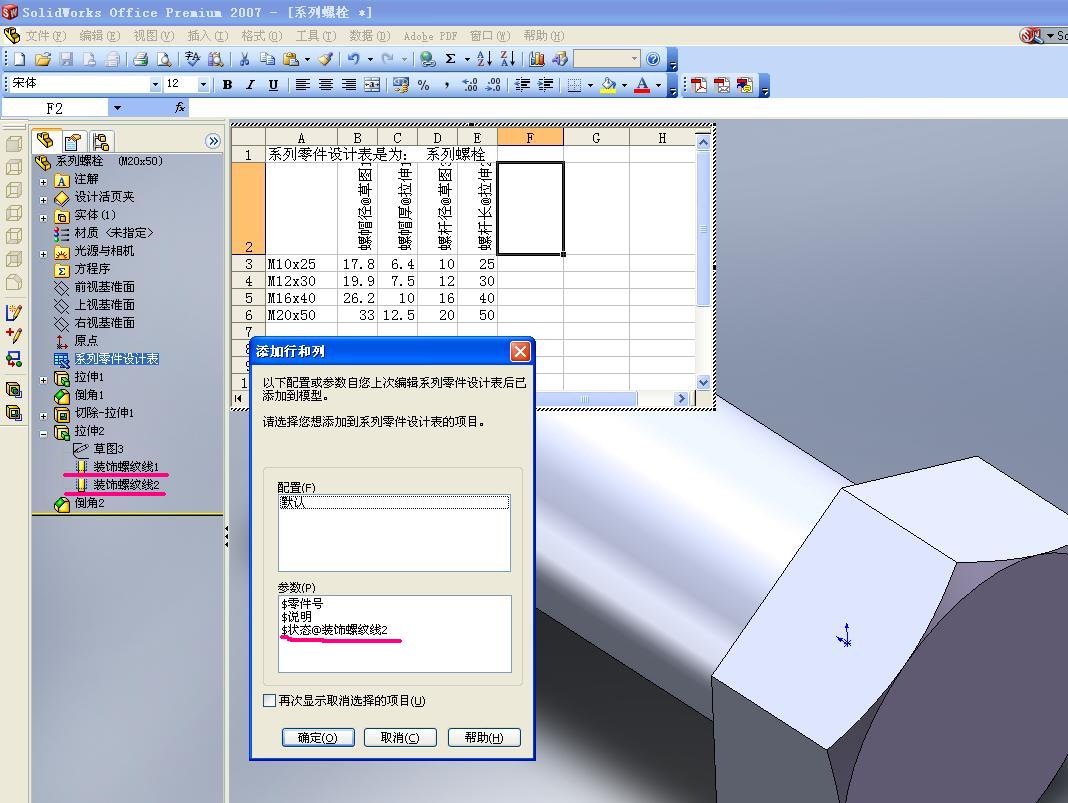Select $零件号 in parameters list
Viewport: 1068px width, 803px height.
302,603
